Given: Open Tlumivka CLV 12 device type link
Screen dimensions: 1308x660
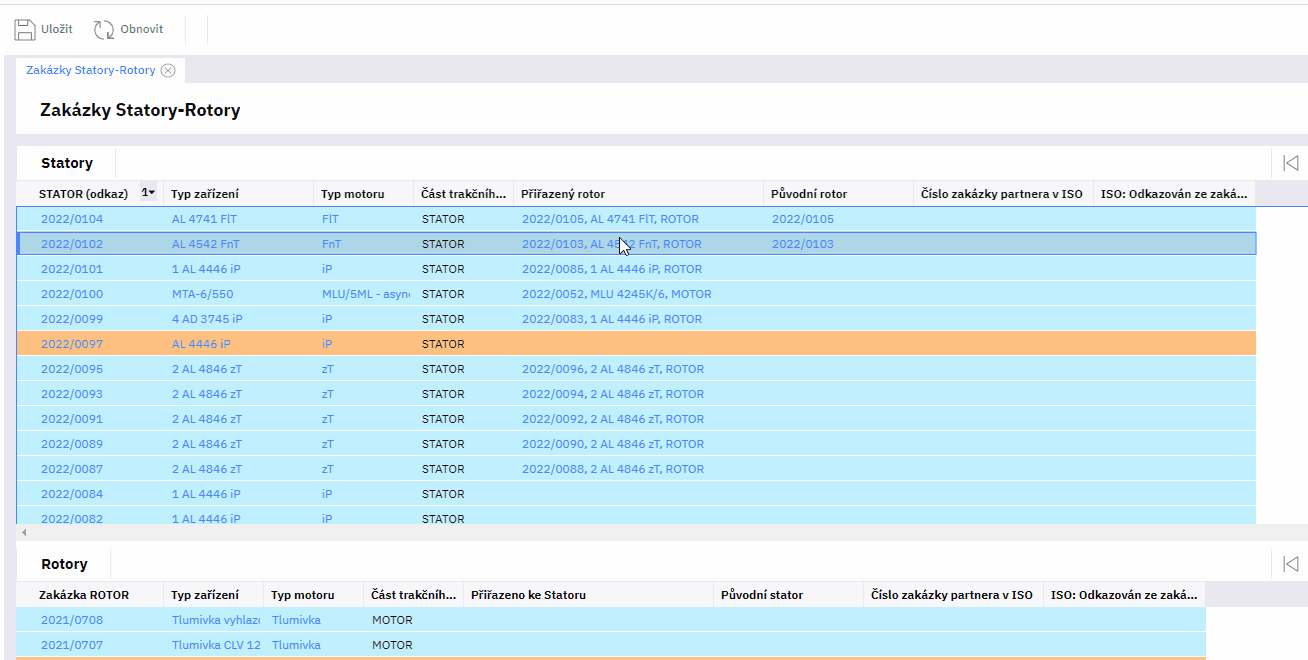Looking at the screenshot, I should [216, 645].
